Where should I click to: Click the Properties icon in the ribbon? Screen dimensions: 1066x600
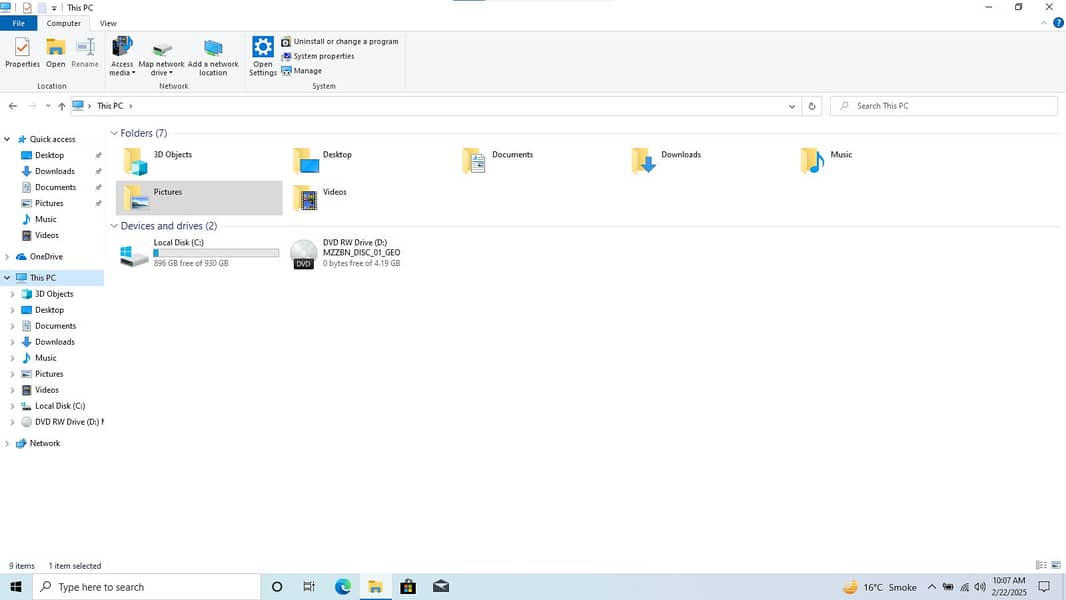(22, 48)
